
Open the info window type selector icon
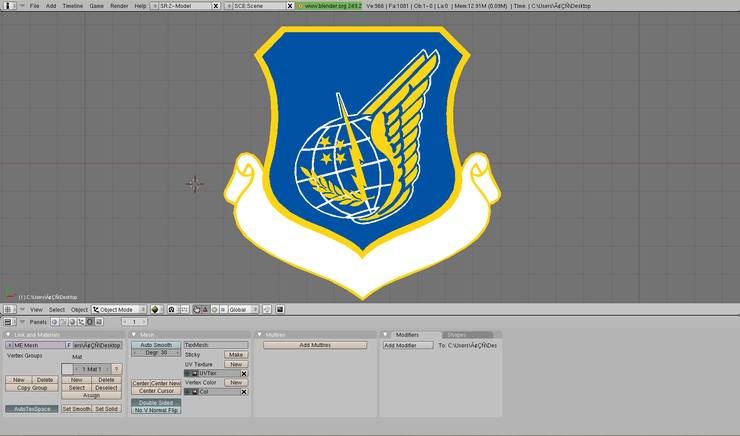(x=9, y=6)
